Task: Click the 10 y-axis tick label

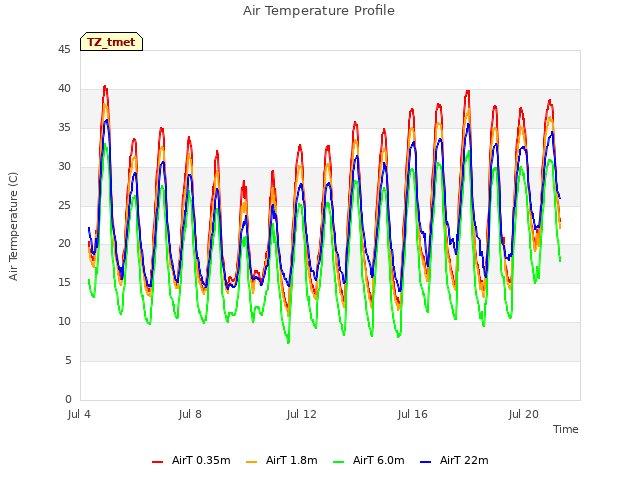Action: click(64, 322)
